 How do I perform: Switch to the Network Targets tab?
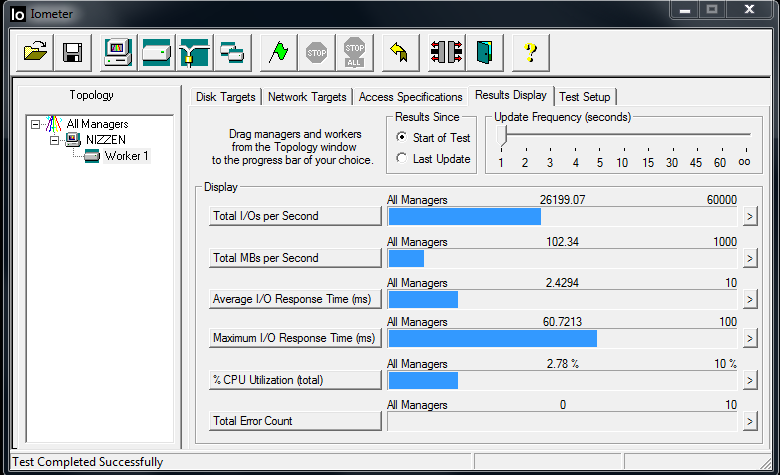click(307, 97)
